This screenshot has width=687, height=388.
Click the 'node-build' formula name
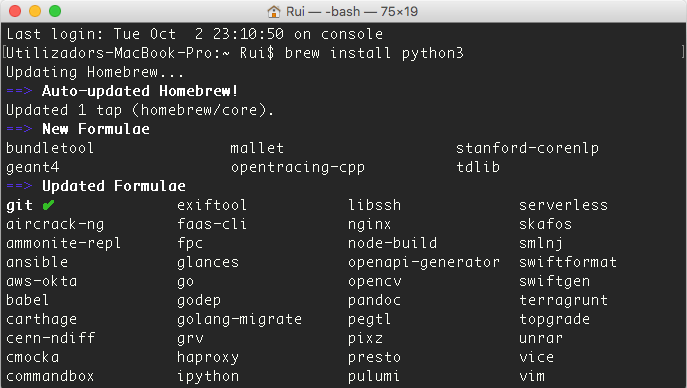(x=393, y=243)
